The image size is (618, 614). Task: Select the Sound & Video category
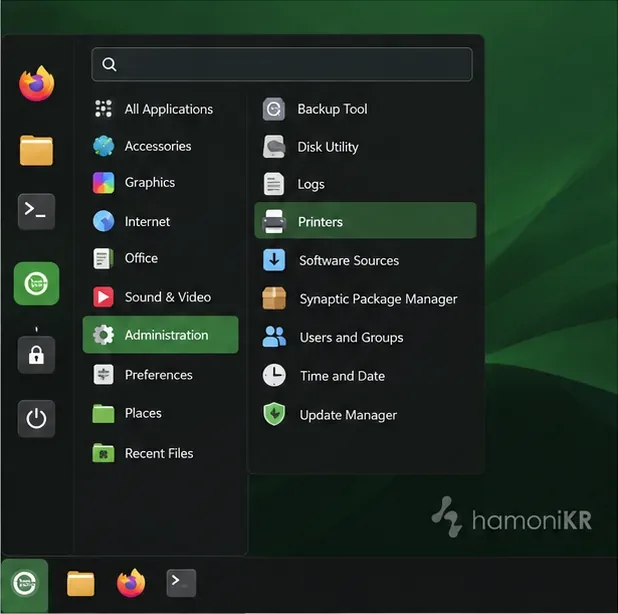160,297
